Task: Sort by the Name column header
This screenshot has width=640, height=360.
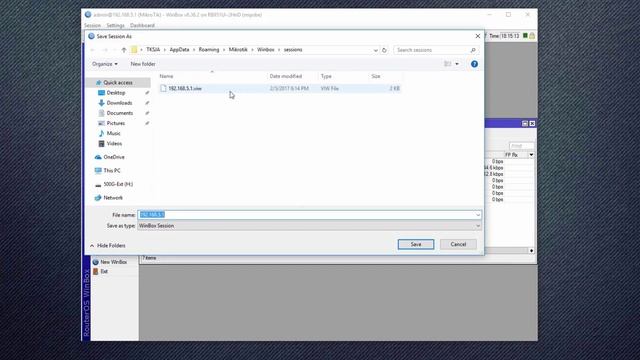Action: (166, 76)
